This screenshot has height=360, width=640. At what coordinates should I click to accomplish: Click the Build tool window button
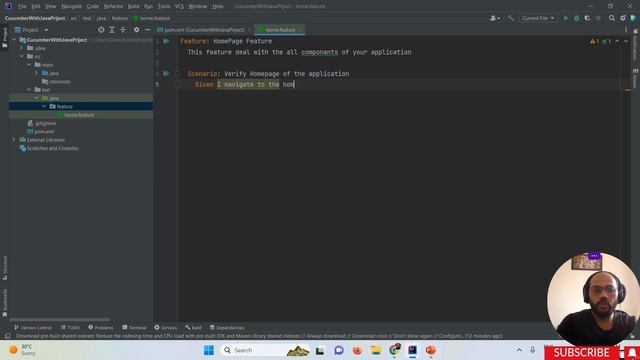(x=193, y=328)
